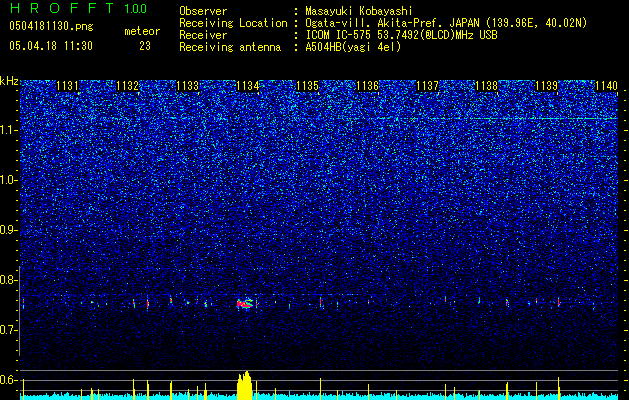Click the HROFFT 1.0.0 title text

78,8
